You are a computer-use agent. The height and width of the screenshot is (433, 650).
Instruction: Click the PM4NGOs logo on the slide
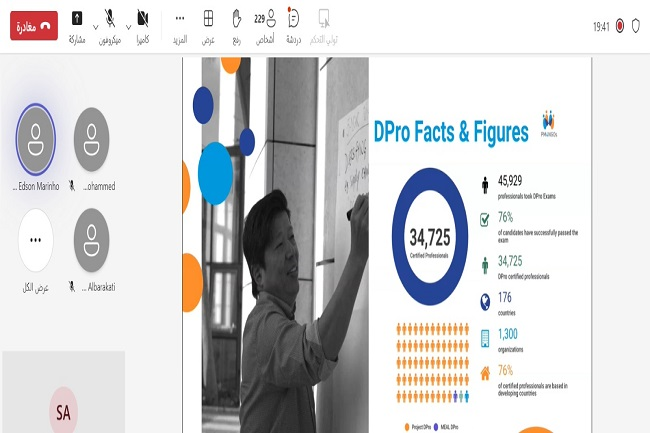(548, 123)
